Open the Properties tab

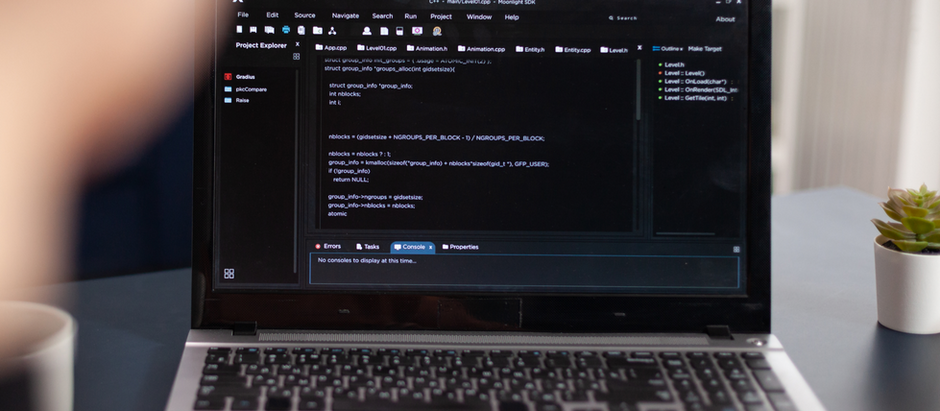[460, 247]
